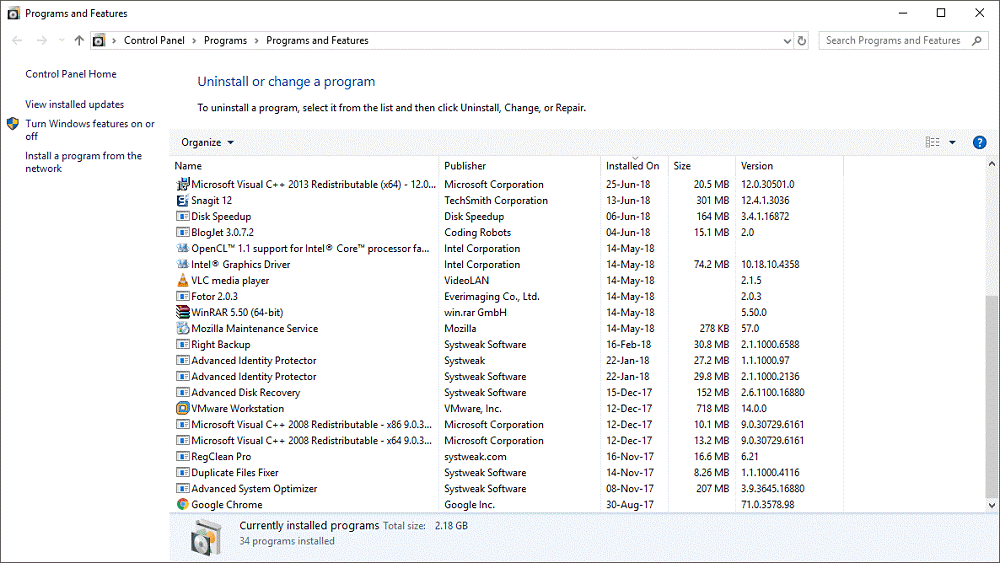Click the Control Panel icon in address bar
Image resolution: width=1000 pixels, height=563 pixels.
[x=99, y=41]
